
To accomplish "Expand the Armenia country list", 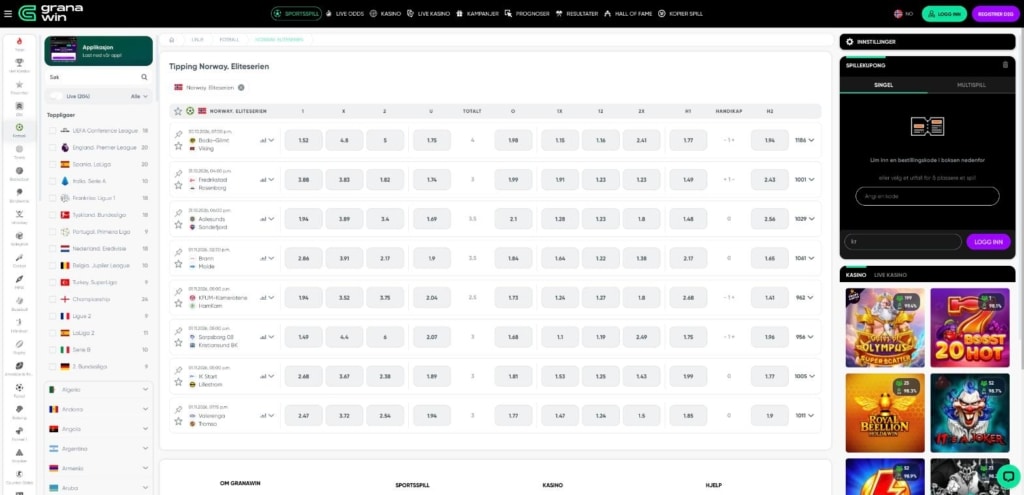I will click(99, 468).
